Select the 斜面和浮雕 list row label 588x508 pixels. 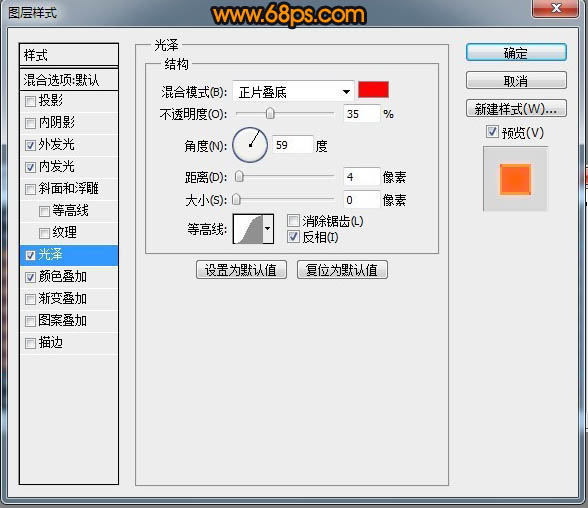pos(68,189)
